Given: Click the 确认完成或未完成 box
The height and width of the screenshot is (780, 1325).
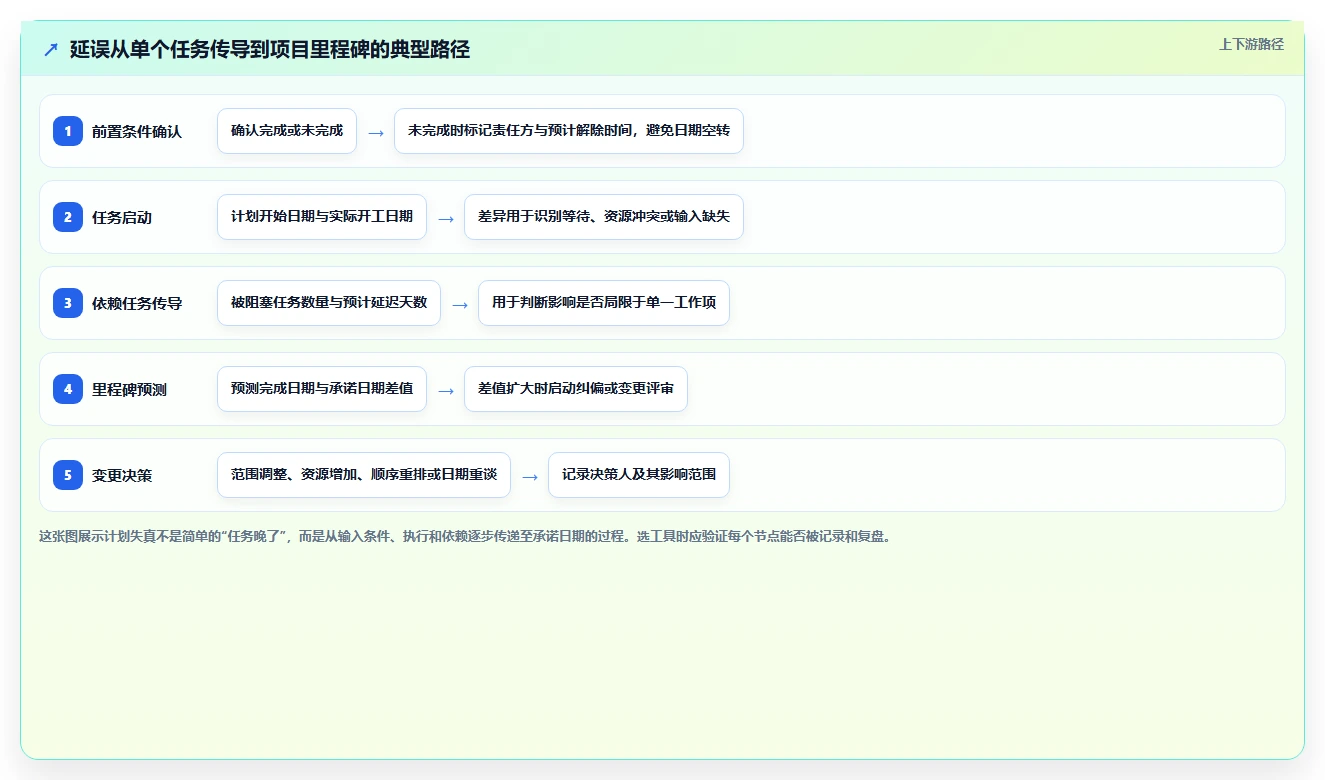Looking at the screenshot, I should [x=287, y=131].
